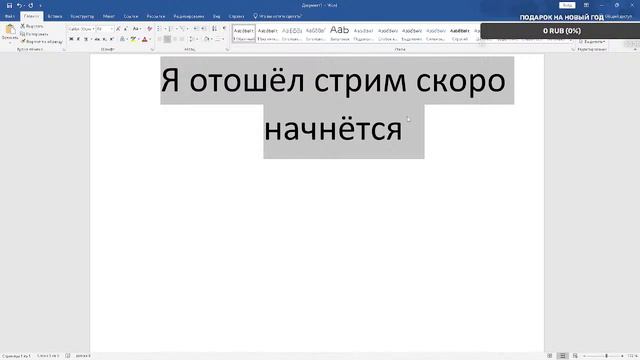Click the decrease indent icon

(x=196, y=29)
